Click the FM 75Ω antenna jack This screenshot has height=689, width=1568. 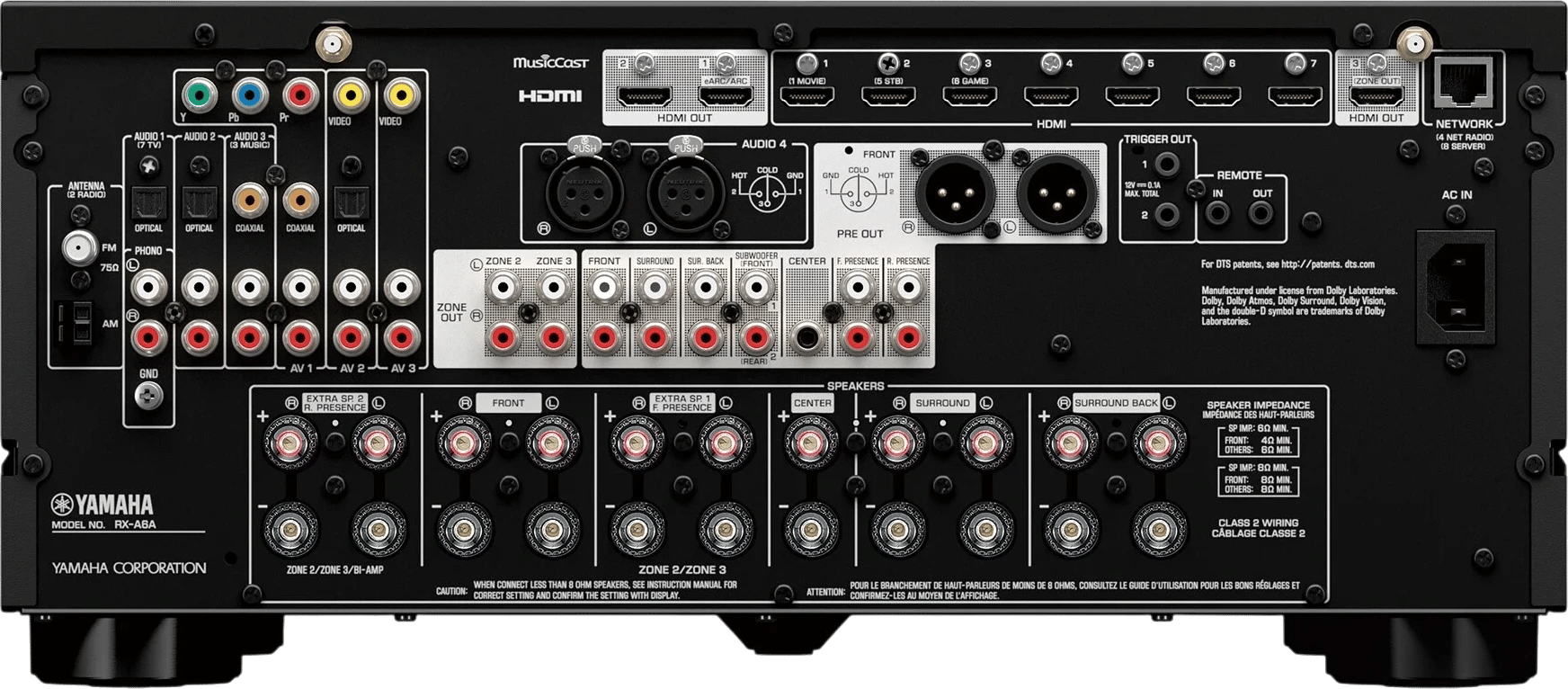pos(79,246)
